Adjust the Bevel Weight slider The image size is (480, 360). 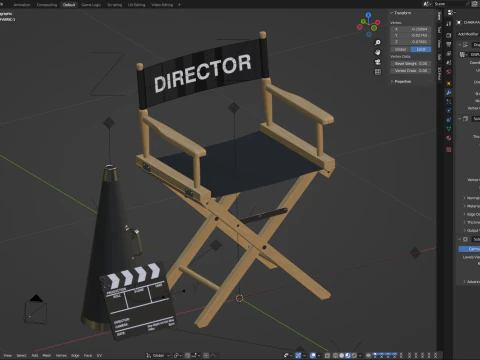click(x=411, y=63)
